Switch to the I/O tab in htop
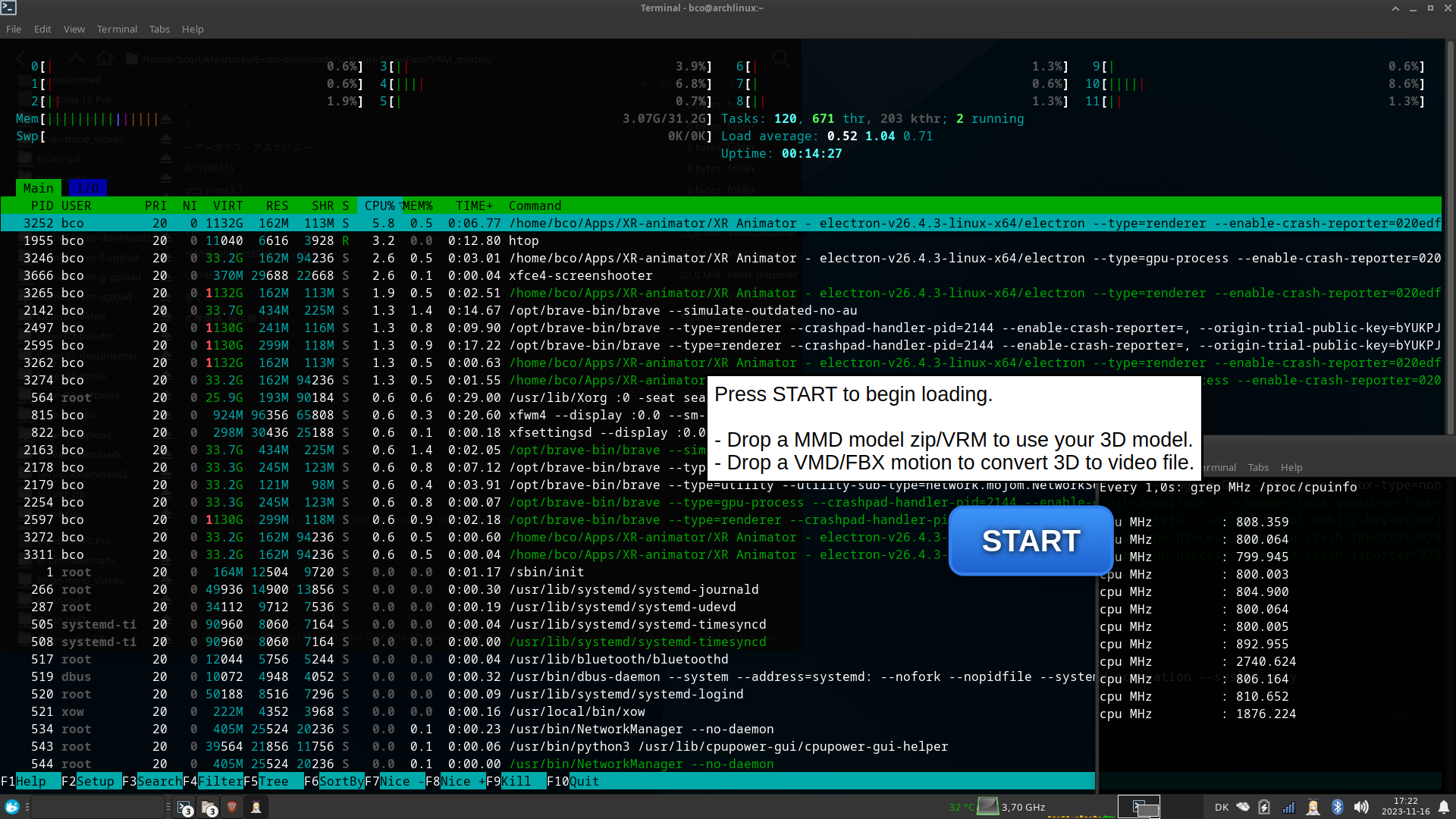1456x819 pixels. click(x=88, y=187)
